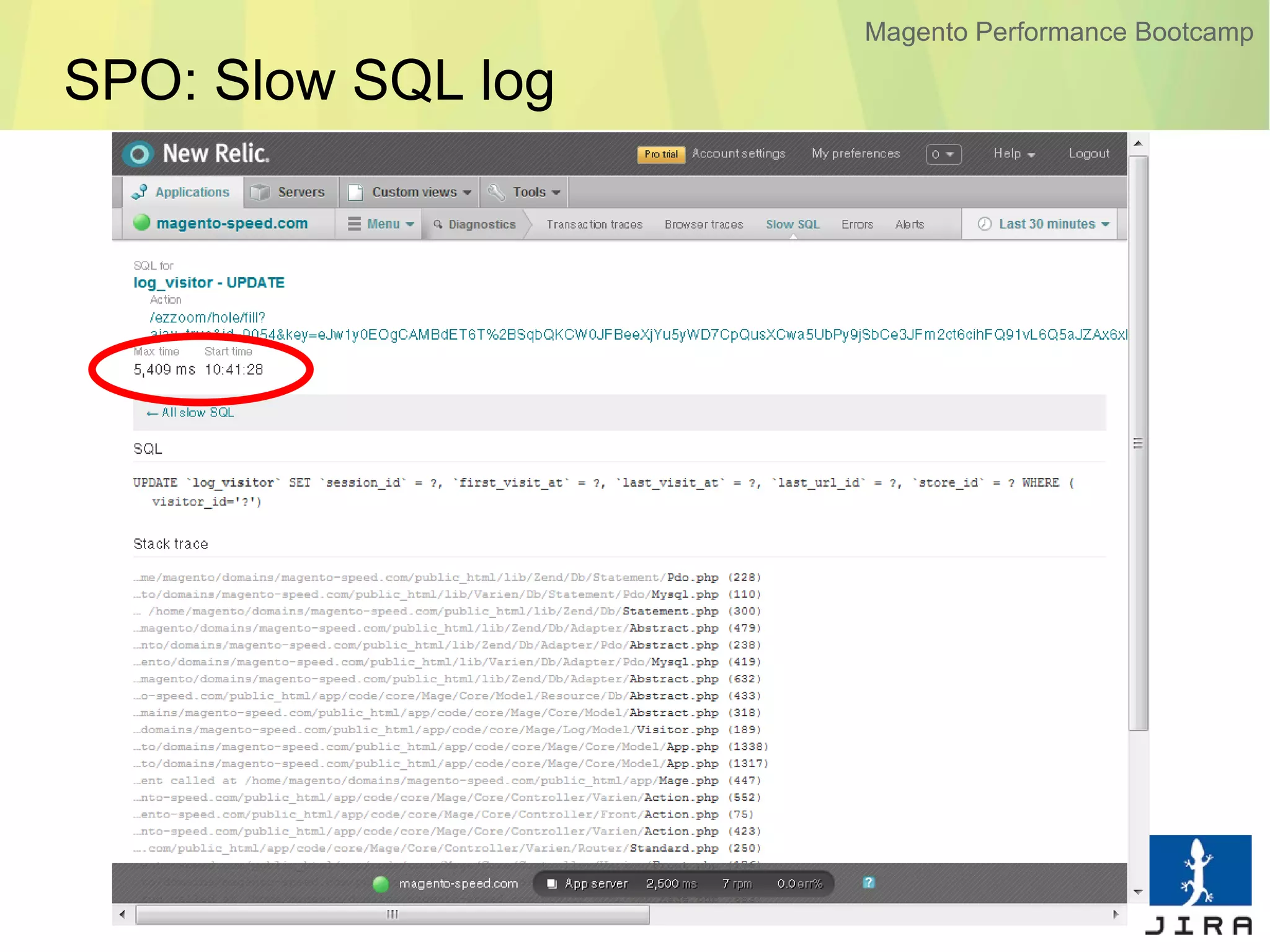Click the Applications icon
Viewport: 1270px width, 952px height.
[x=140, y=192]
